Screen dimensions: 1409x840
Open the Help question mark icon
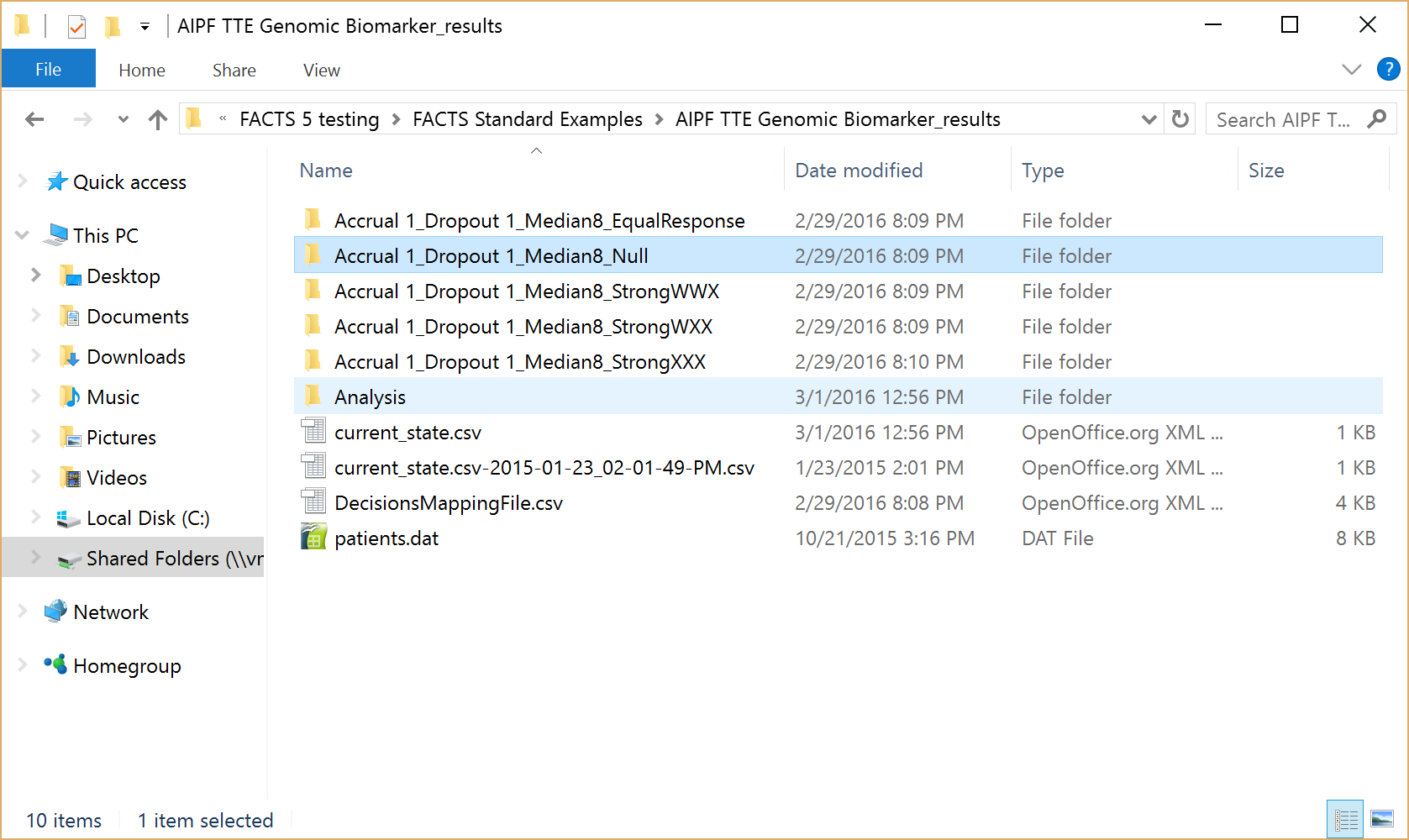click(x=1388, y=69)
